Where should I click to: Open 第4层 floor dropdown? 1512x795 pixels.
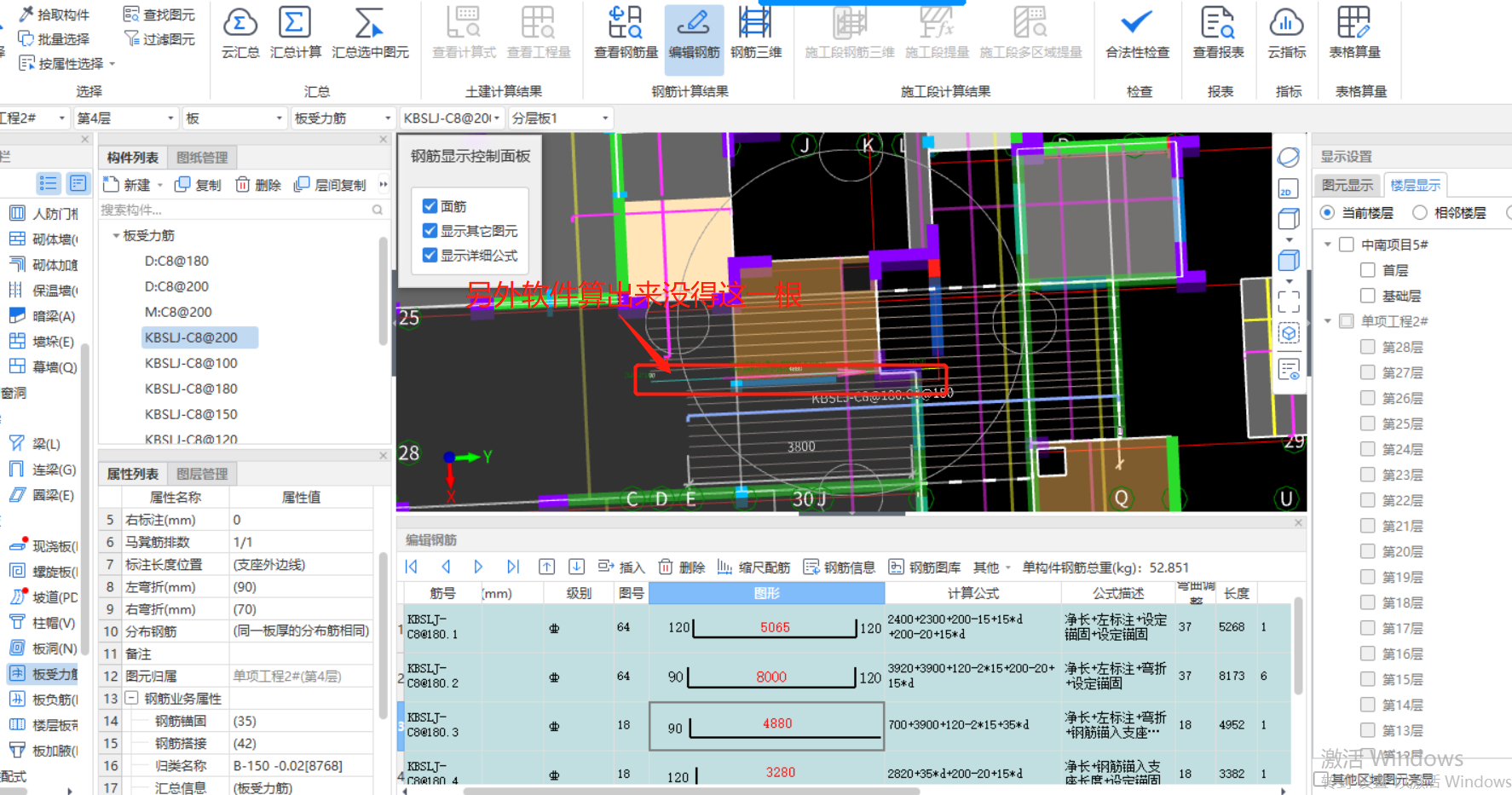pyautogui.click(x=125, y=118)
